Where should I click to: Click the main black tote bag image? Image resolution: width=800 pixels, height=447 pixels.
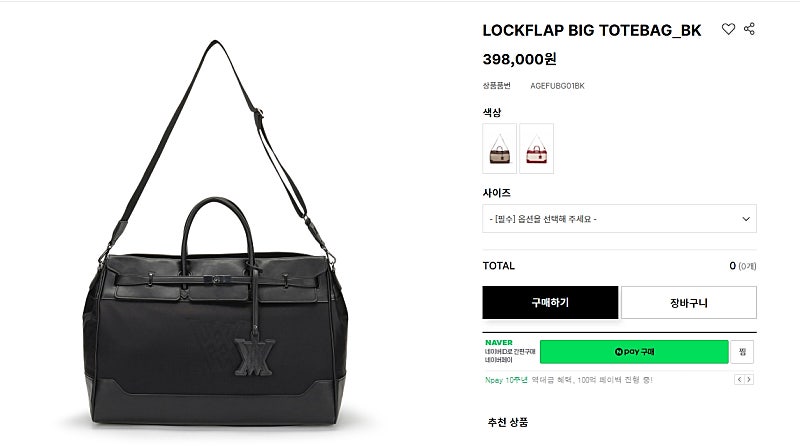pos(215,233)
